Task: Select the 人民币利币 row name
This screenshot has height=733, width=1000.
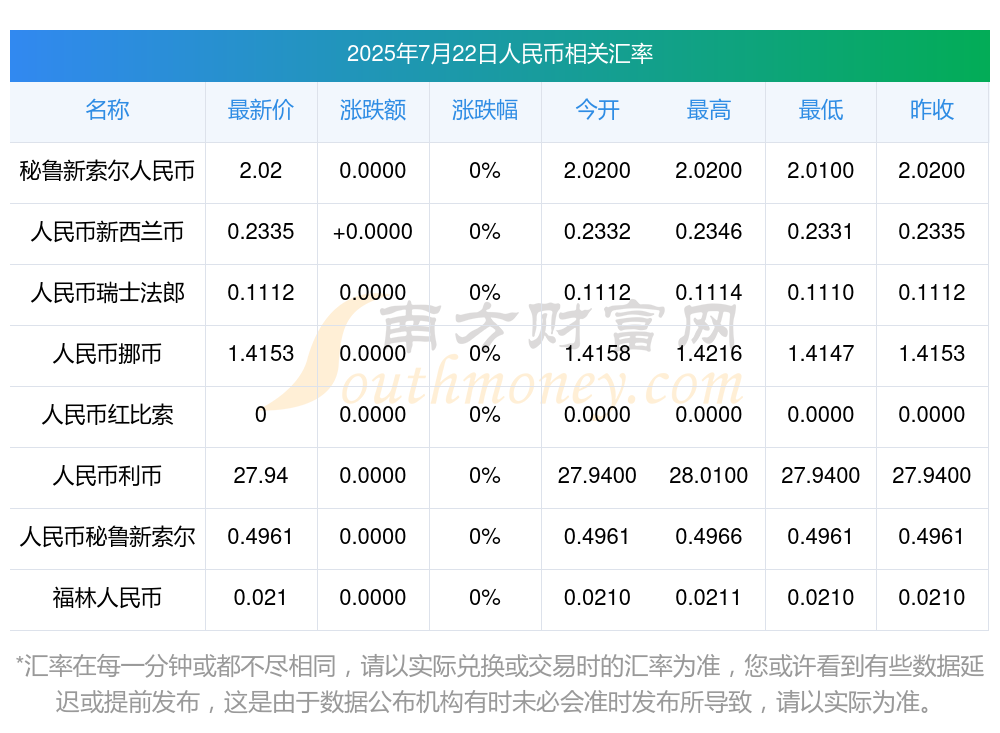Action: click(x=107, y=476)
